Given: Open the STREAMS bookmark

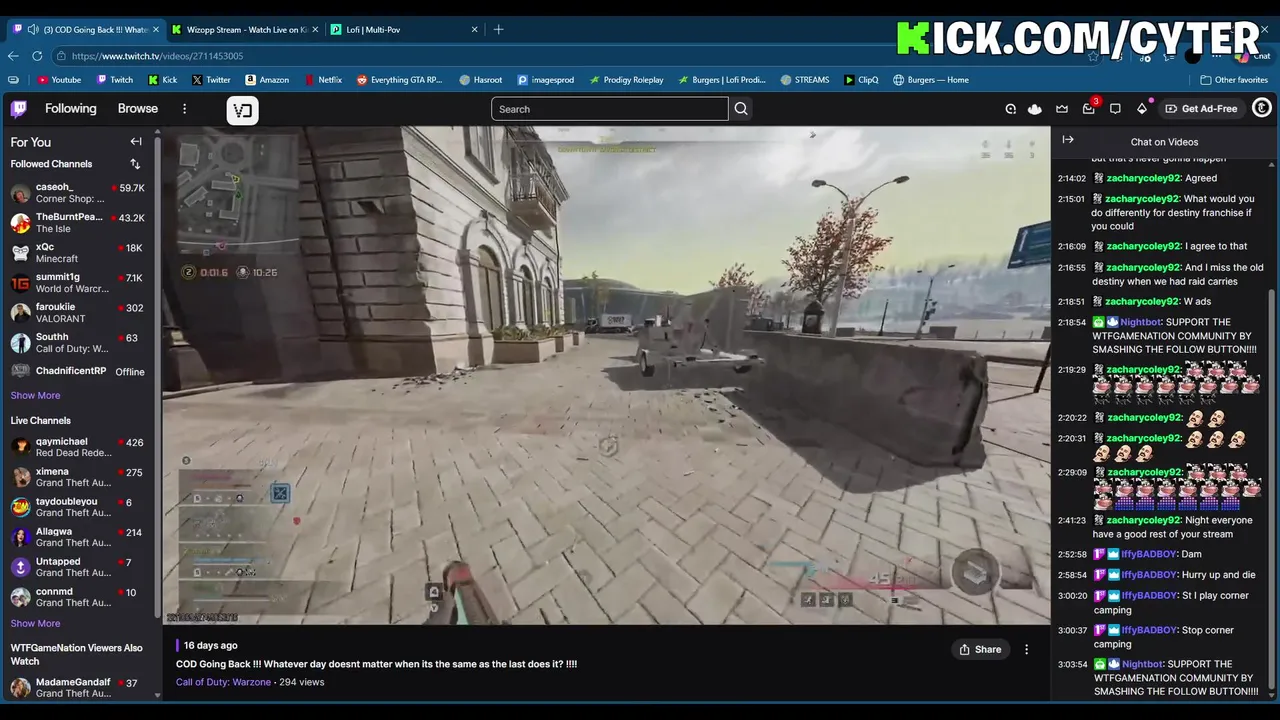Looking at the screenshot, I should click(805, 80).
